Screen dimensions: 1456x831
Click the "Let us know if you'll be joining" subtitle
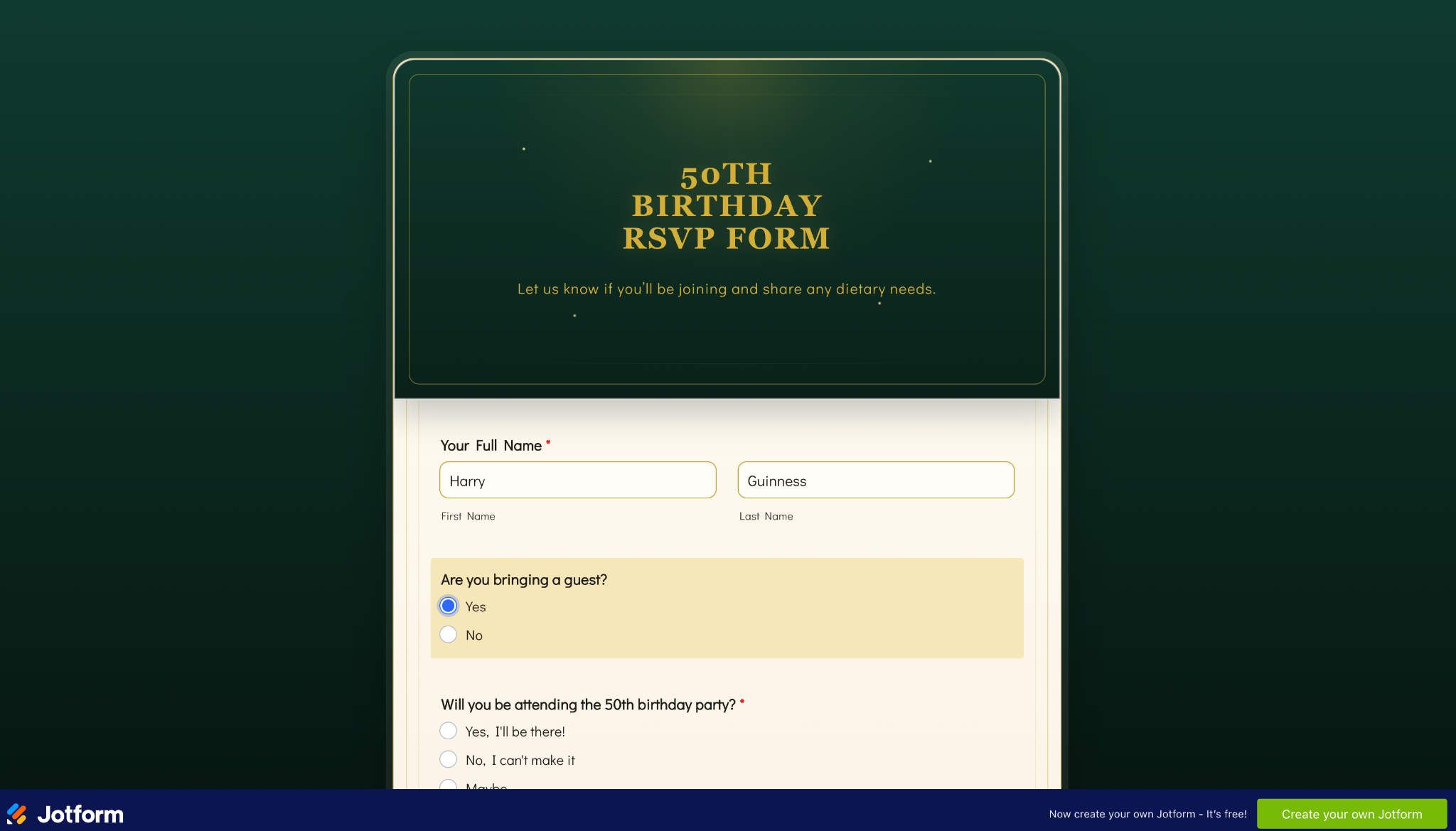click(727, 289)
